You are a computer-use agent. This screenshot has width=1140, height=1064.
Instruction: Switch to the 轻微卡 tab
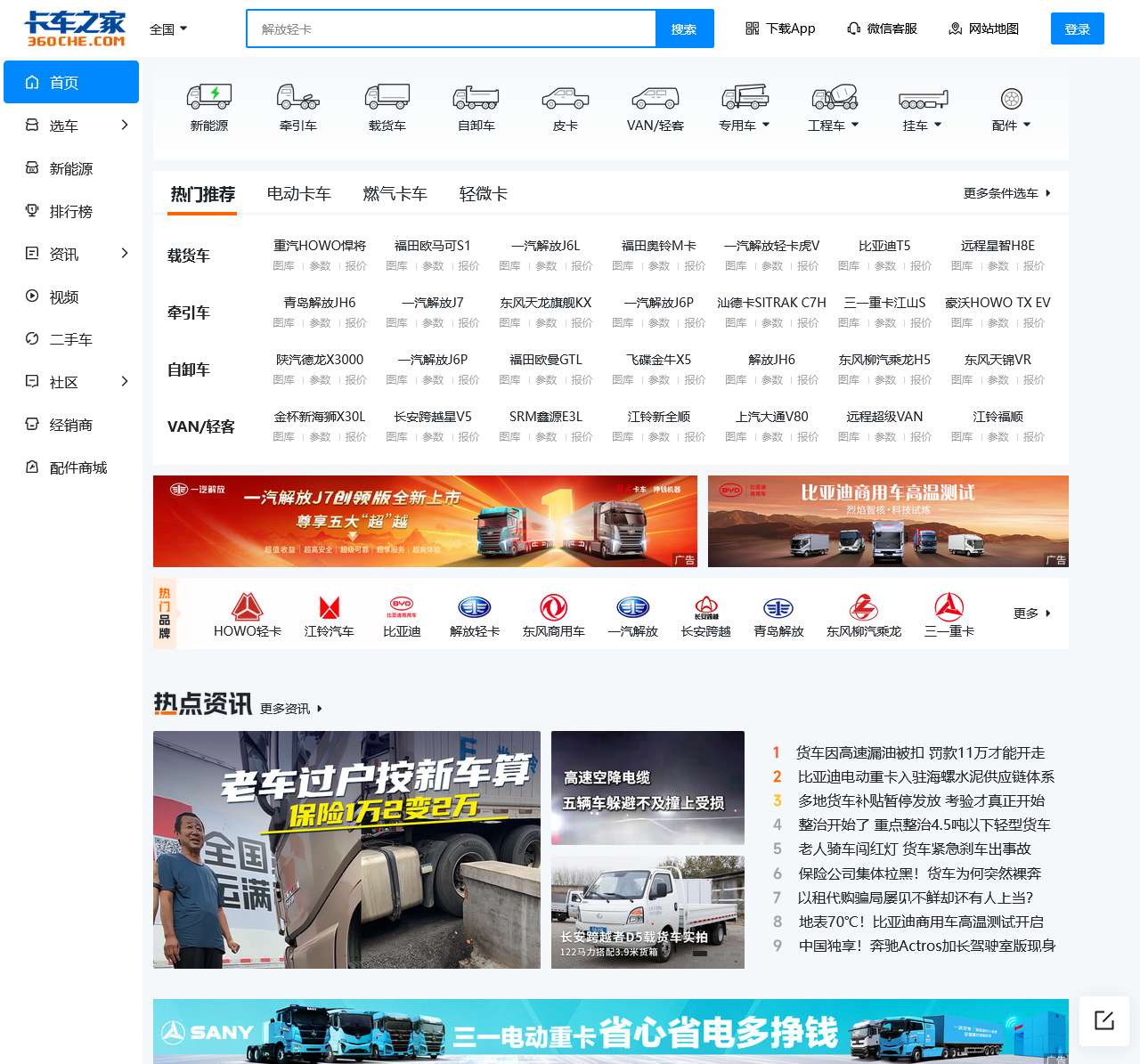(x=483, y=194)
